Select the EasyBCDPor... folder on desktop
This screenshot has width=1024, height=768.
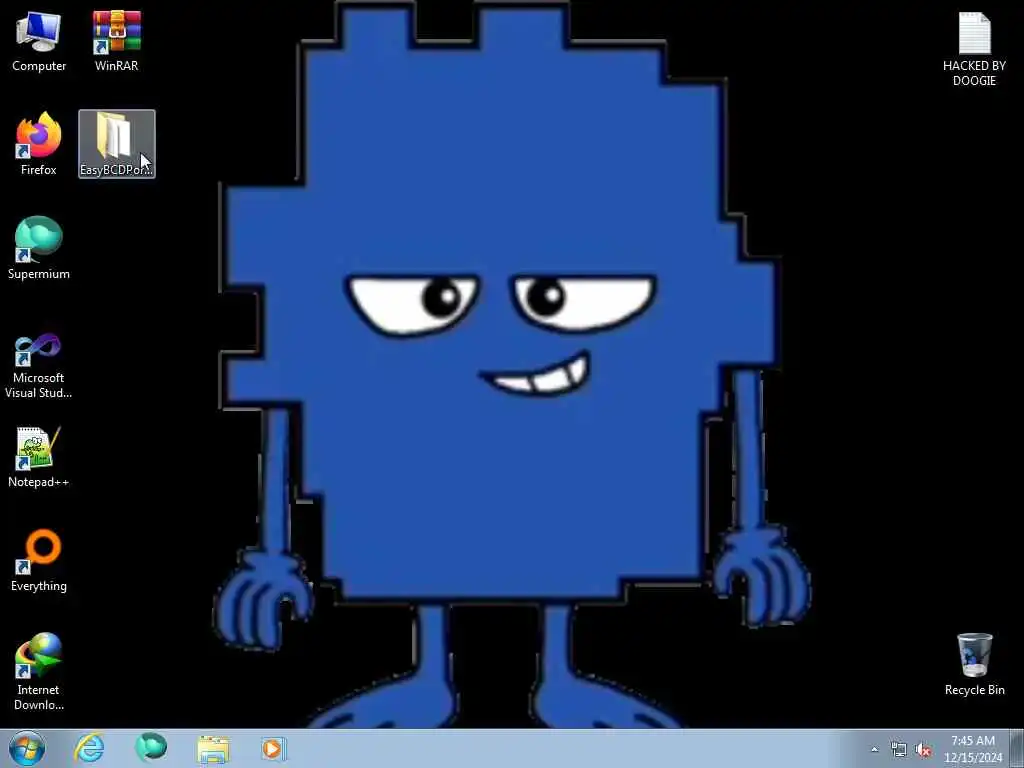point(117,144)
